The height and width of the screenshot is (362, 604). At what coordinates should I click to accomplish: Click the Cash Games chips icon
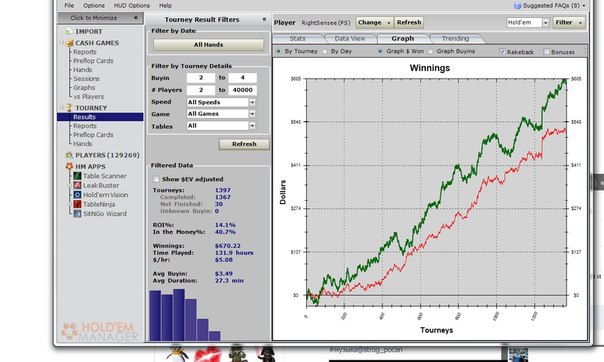70,43
